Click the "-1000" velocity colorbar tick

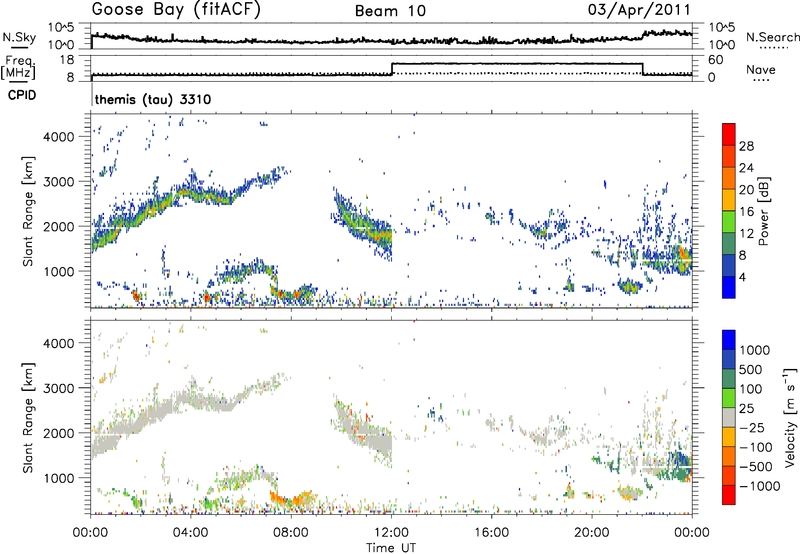(759, 486)
